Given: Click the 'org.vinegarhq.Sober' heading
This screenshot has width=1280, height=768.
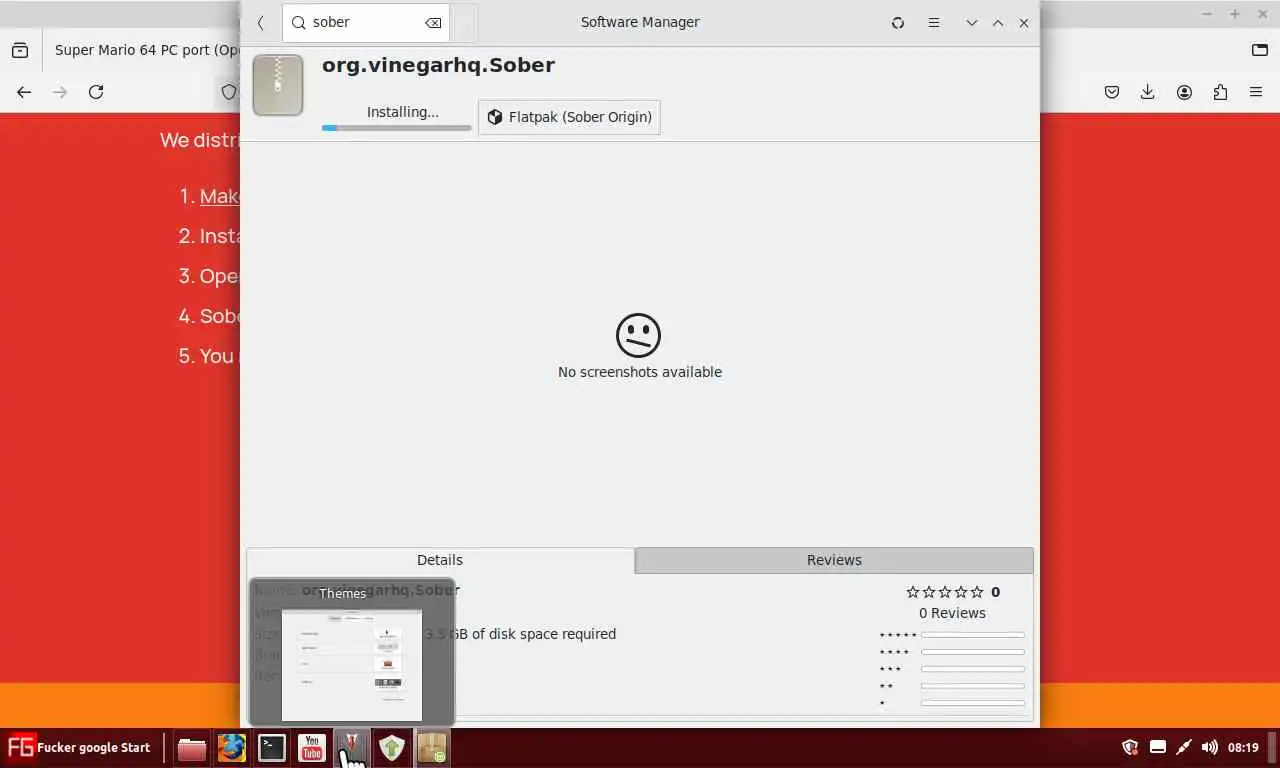Looking at the screenshot, I should 438,65.
